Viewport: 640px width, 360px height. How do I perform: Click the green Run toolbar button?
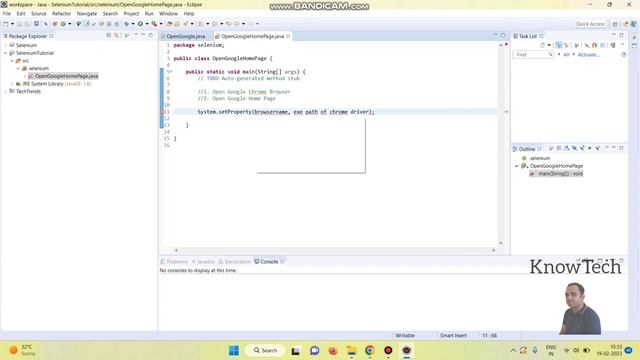tap(140, 24)
